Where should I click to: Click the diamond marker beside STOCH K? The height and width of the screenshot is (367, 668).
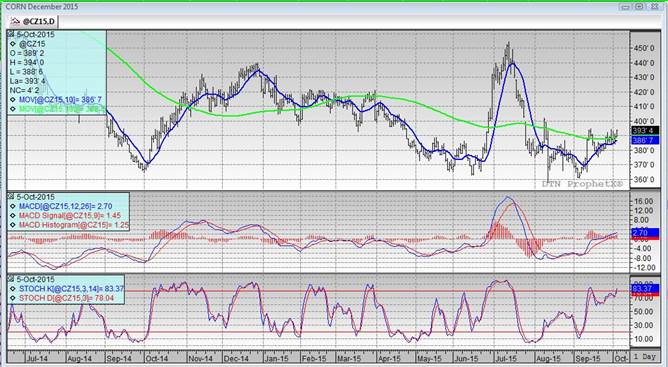(x=13, y=289)
